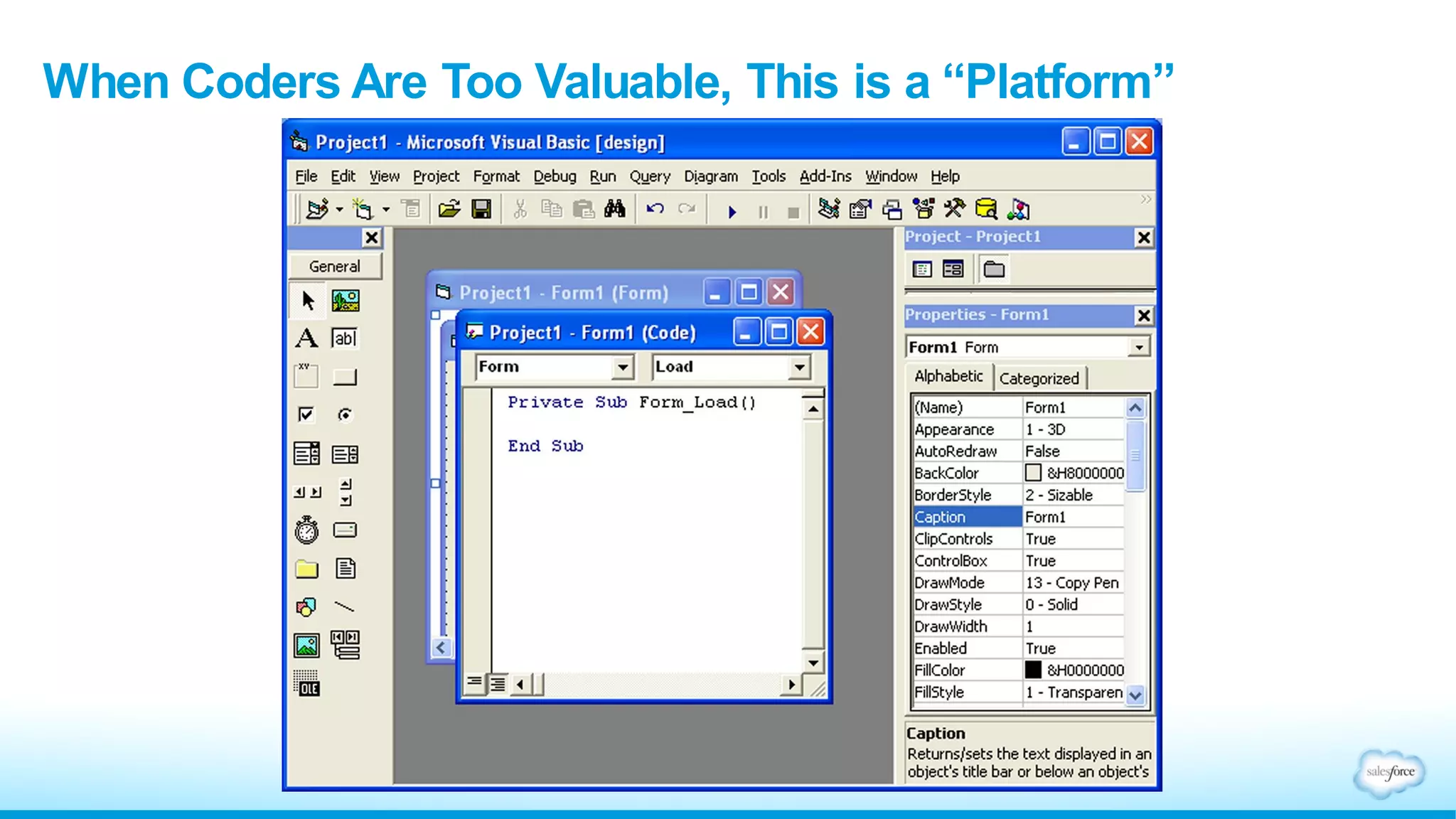This screenshot has height=819, width=1456.
Task: Select the ListBox control tool
Action: coord(345,454)
